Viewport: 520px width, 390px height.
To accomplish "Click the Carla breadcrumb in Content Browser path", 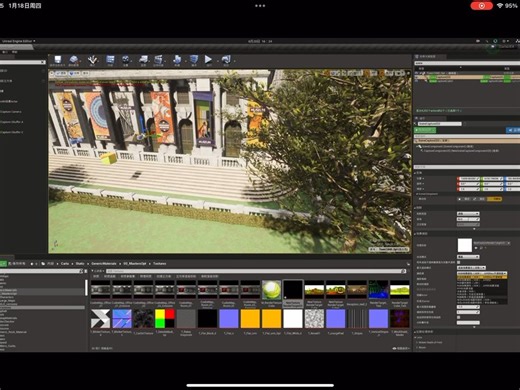I will pyautogui.click(x=65, y=264).
